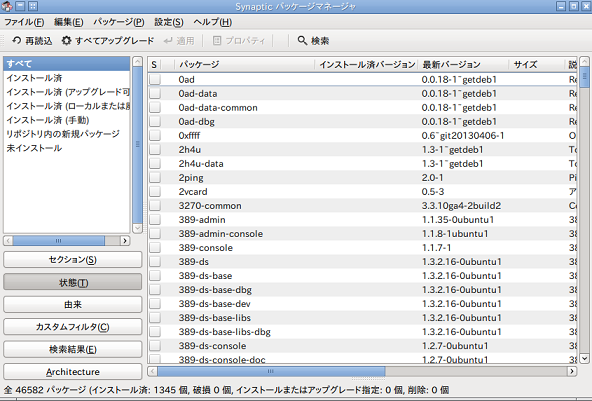The height and width of the screenshot is (401, 592).
Task: Select the 389-ds-console package row
Action: [x=362, y=346]
